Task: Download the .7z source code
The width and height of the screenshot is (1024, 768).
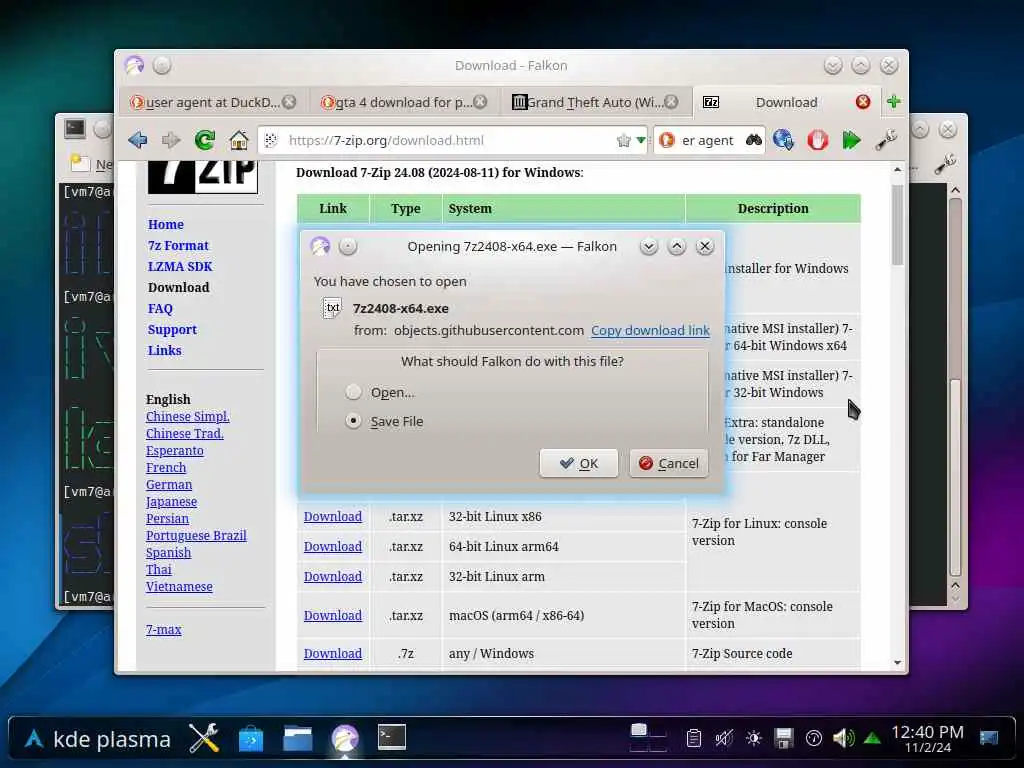Action: pyautogui.click(x=332, y=653)
